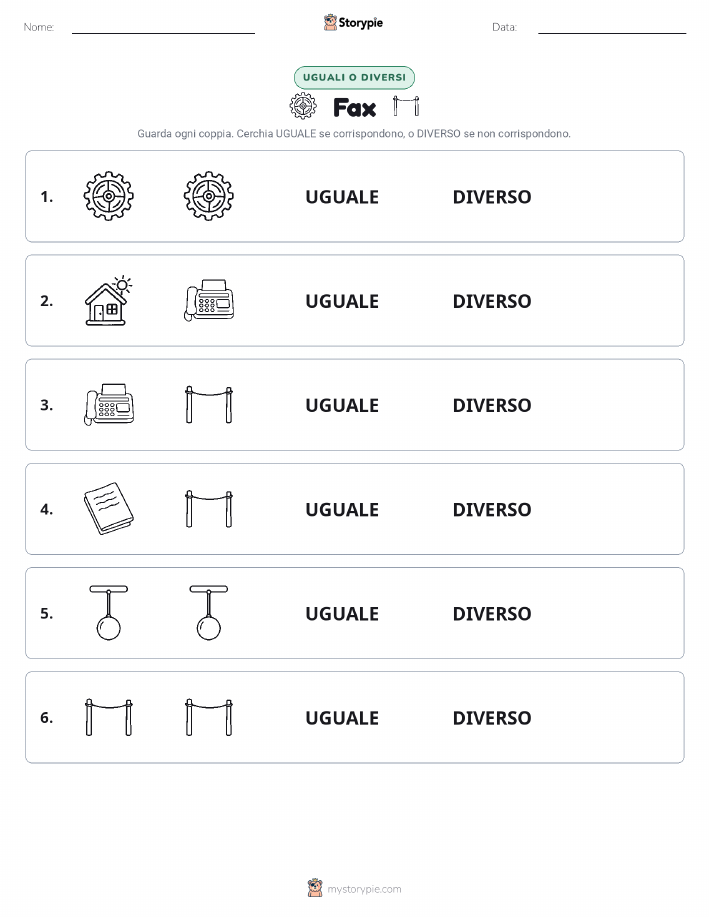Viewport: 709px width, 917px height.
Task: Select DIVERSO for row 4
Action: (x=492, y=509)
